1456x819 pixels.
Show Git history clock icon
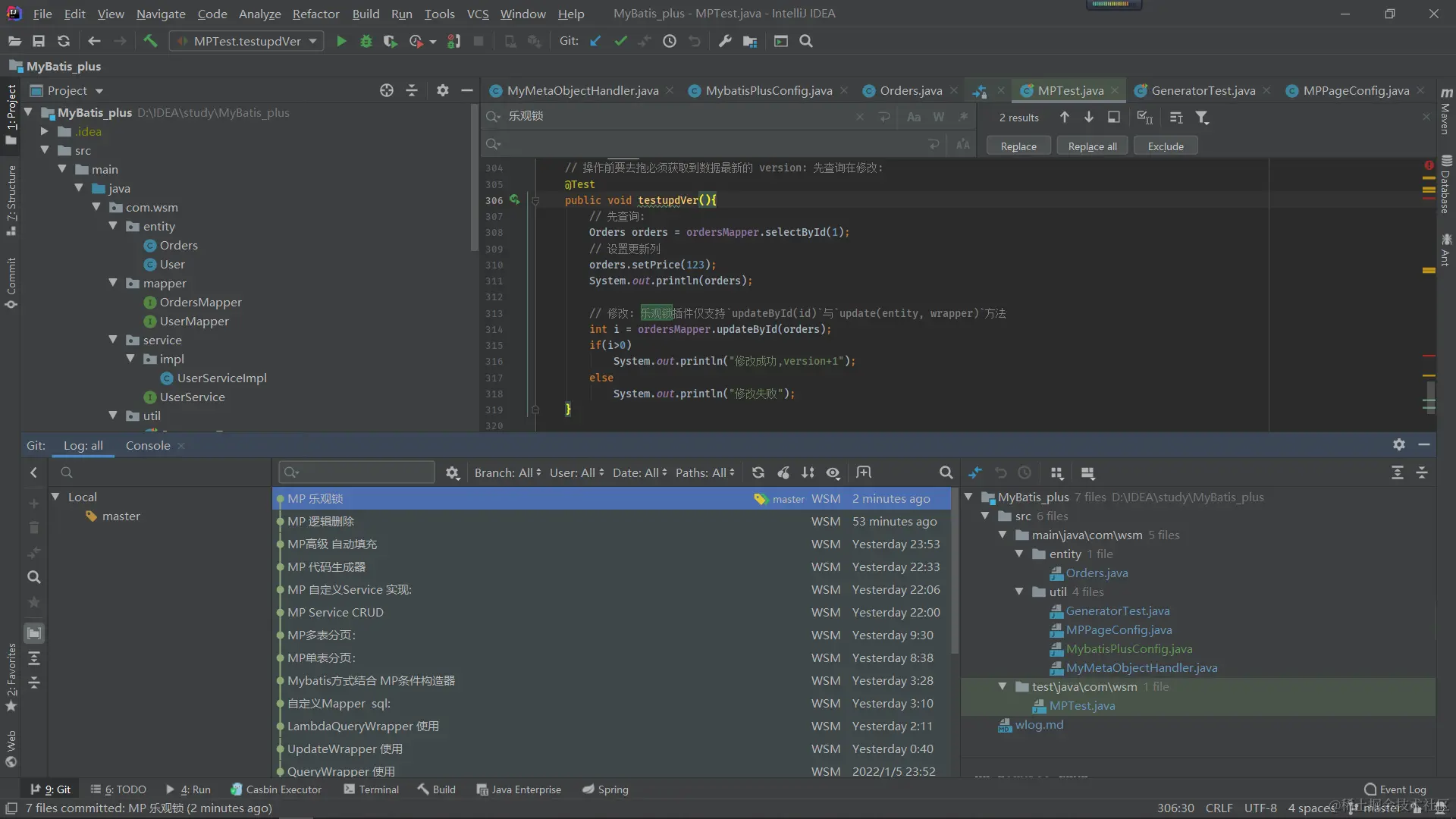tap(670, 42)
